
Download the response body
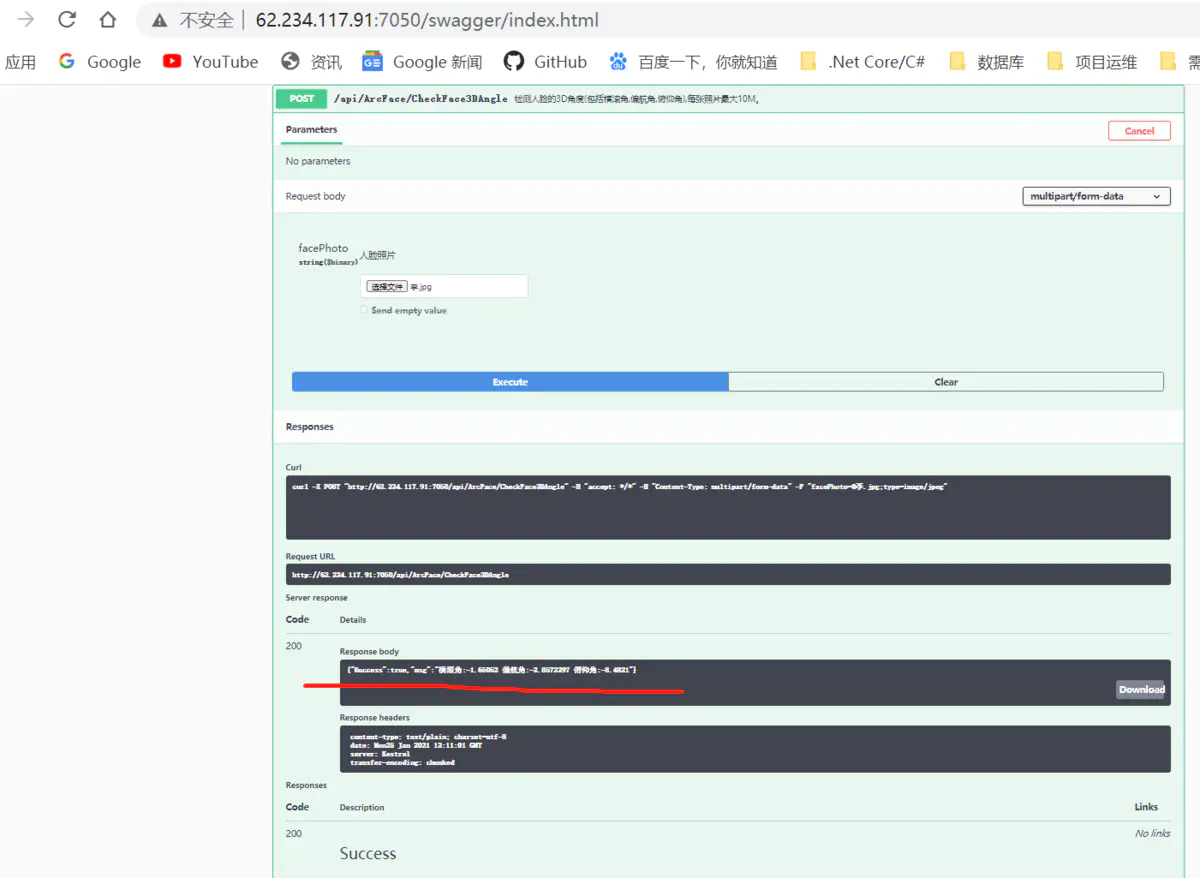point(1140,689)
